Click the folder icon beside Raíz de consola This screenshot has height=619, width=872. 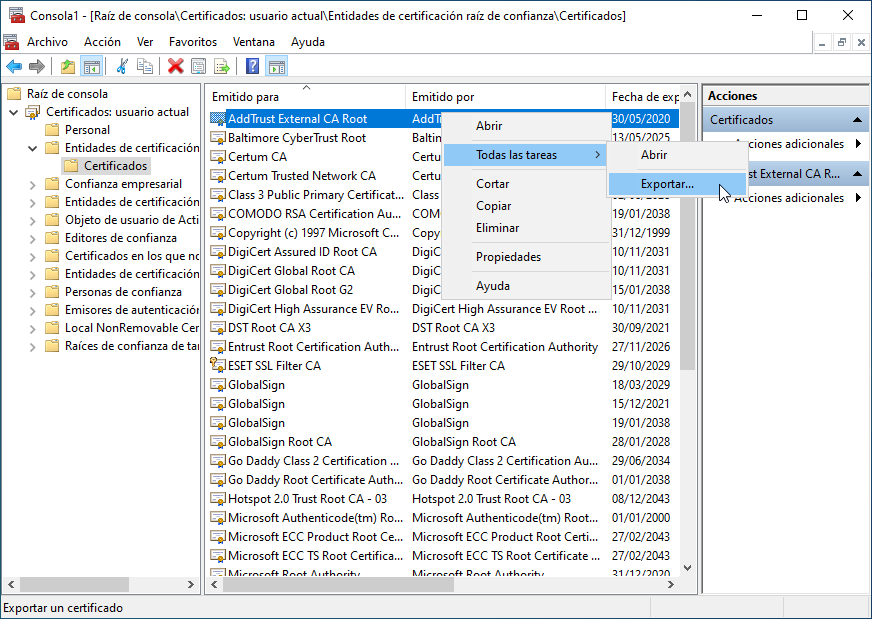point(14,93)
